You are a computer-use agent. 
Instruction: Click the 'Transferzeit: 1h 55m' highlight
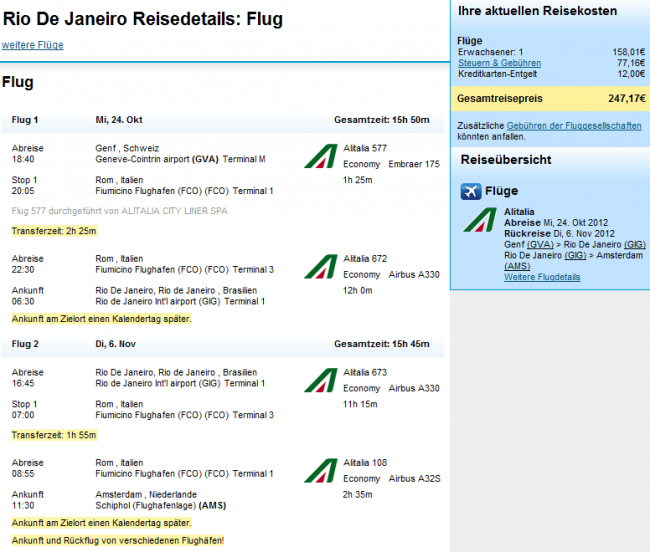coord(53,435)
